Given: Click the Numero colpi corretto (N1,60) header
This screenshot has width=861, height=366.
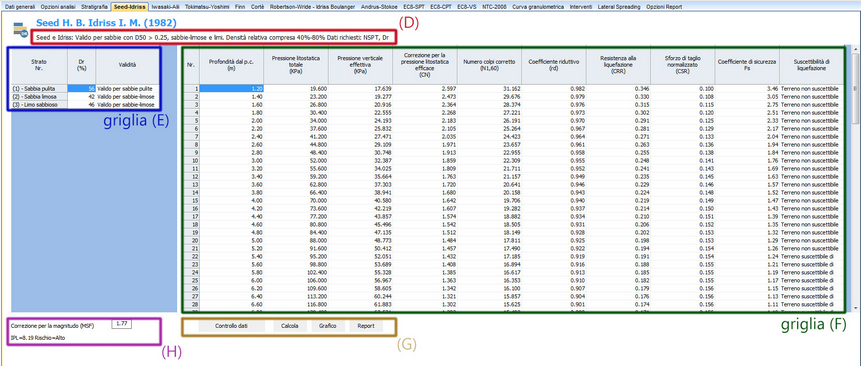Looking at the screenshot, I should tap(489, 65).
